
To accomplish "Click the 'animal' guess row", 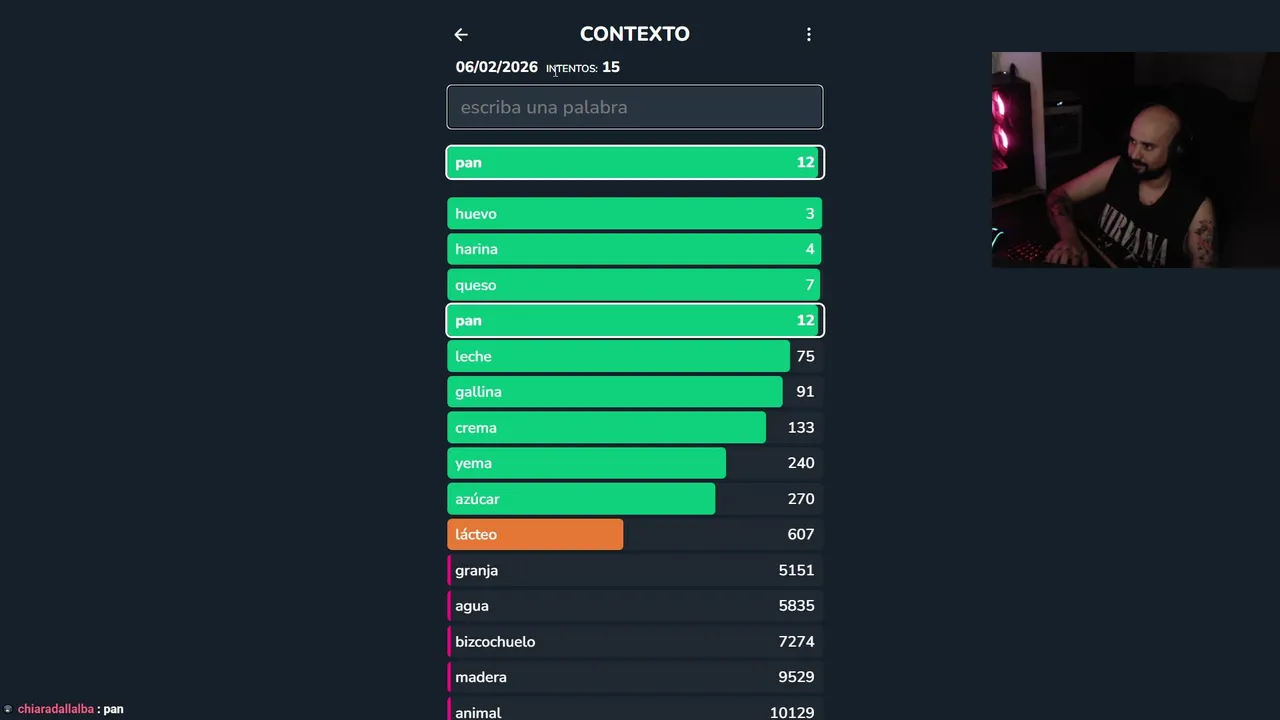I will click(x=635, y=711).
